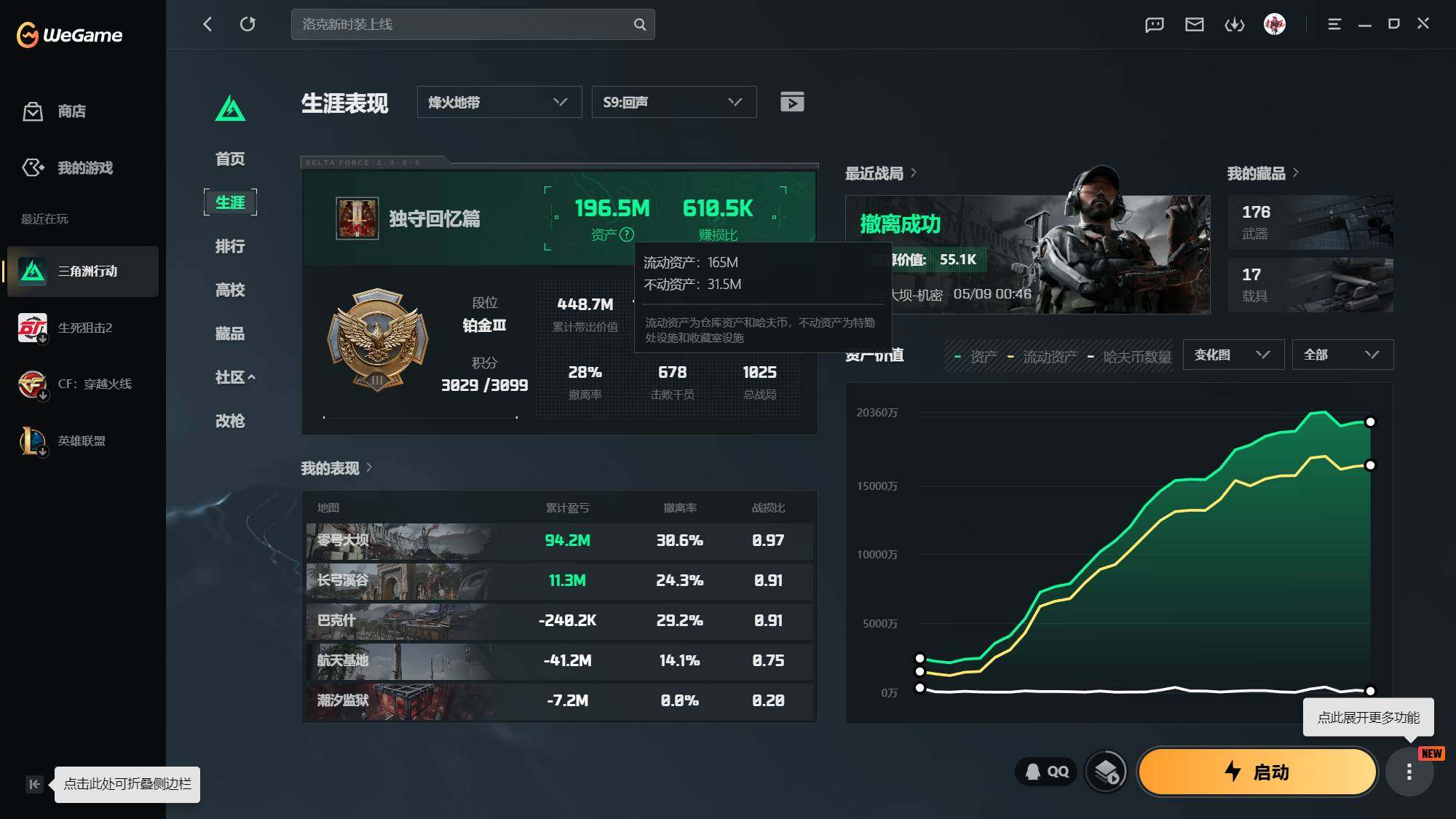This screenshot has height=819, width=1456.
Task: Click the search magnifier icon
Action: [639, 24]
